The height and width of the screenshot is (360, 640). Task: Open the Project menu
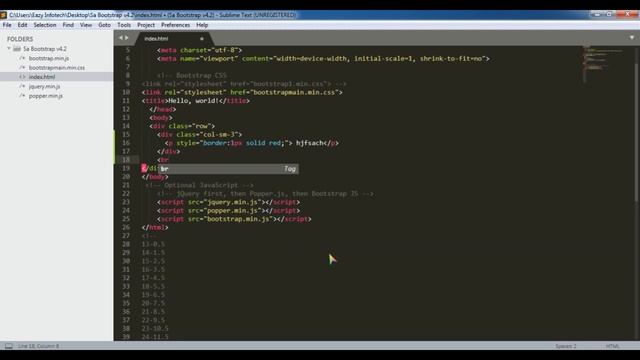click(146, 25)
